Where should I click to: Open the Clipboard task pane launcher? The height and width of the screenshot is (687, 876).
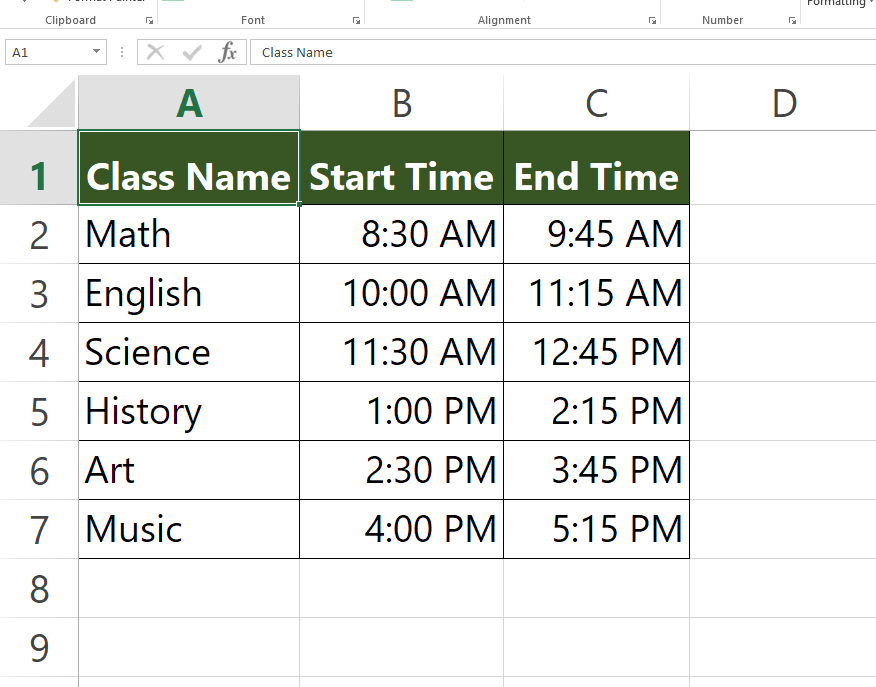point(148,18)
